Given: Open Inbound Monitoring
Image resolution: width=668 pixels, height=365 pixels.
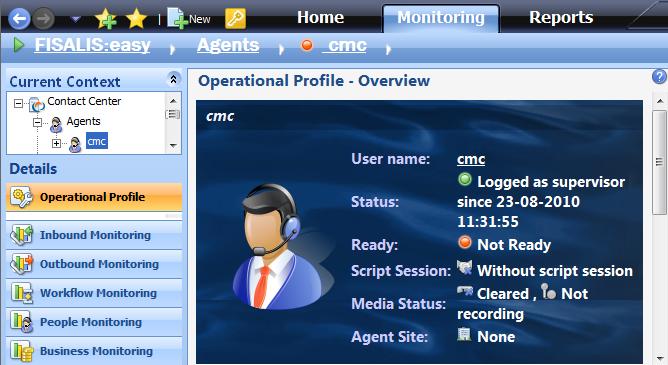Looking at the screenshot, I should [x=94, y=235].
